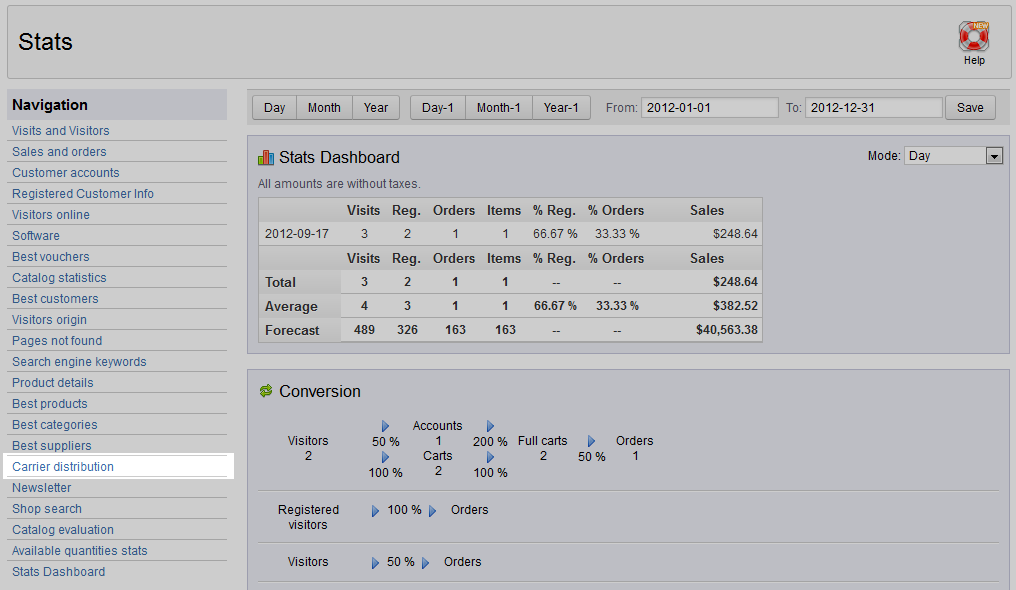Click the Forecast sales $40,563.38
The height and width of the screenshot is (590, 1016).
click(x=726, y=330)
